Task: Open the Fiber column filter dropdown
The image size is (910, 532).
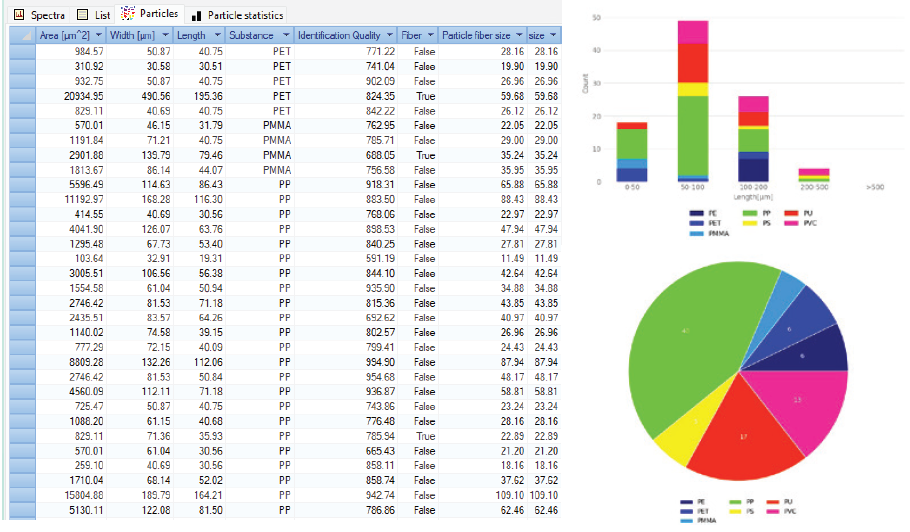Action: coord(430,35)
